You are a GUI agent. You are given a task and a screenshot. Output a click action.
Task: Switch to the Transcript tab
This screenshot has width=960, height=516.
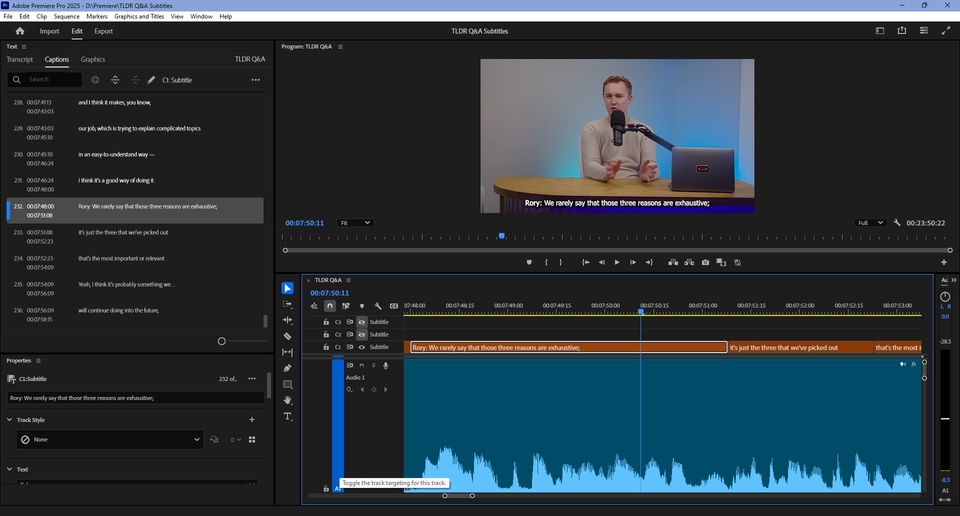[x=20, y=59]
